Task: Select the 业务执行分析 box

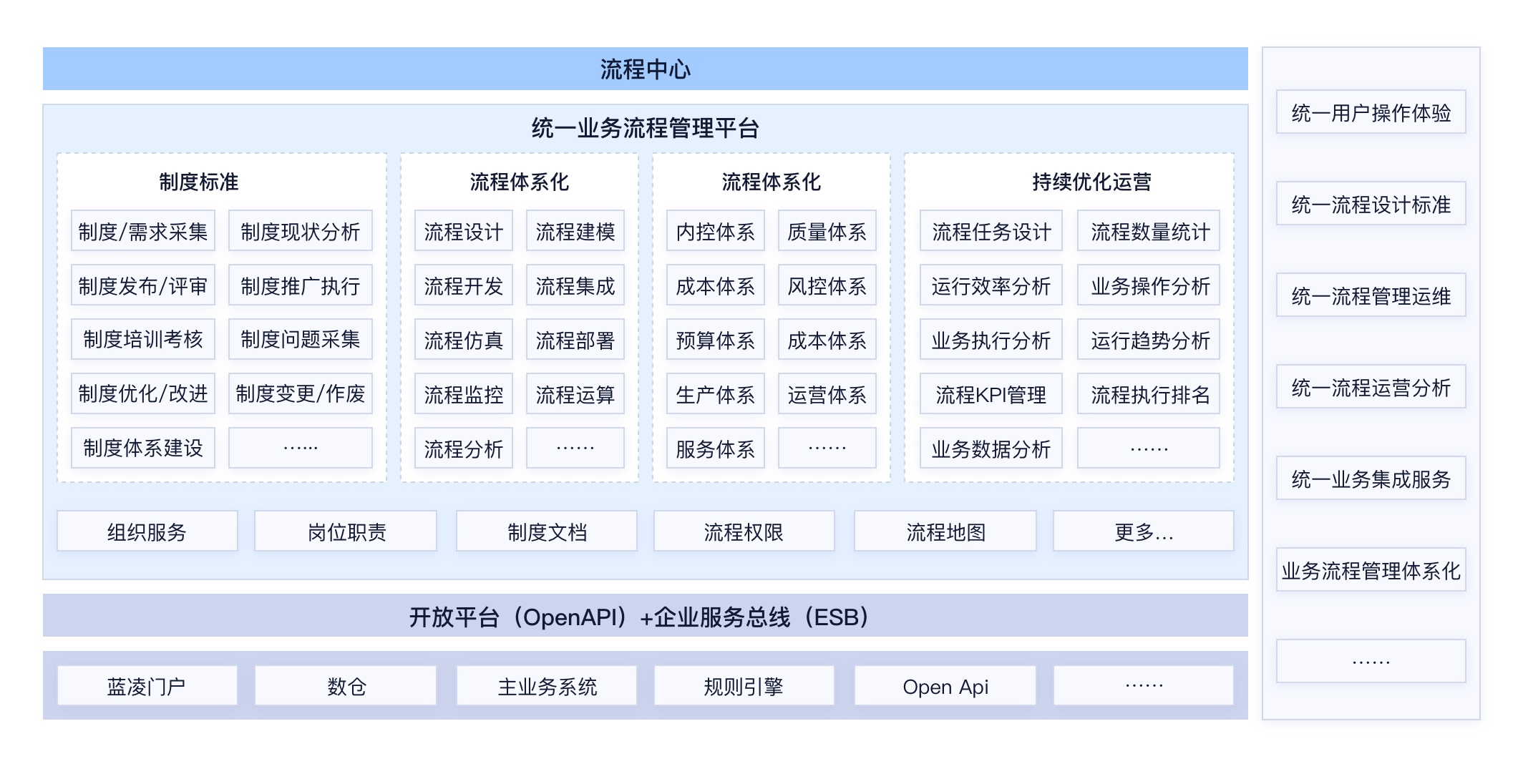Action: pos(991,339)
